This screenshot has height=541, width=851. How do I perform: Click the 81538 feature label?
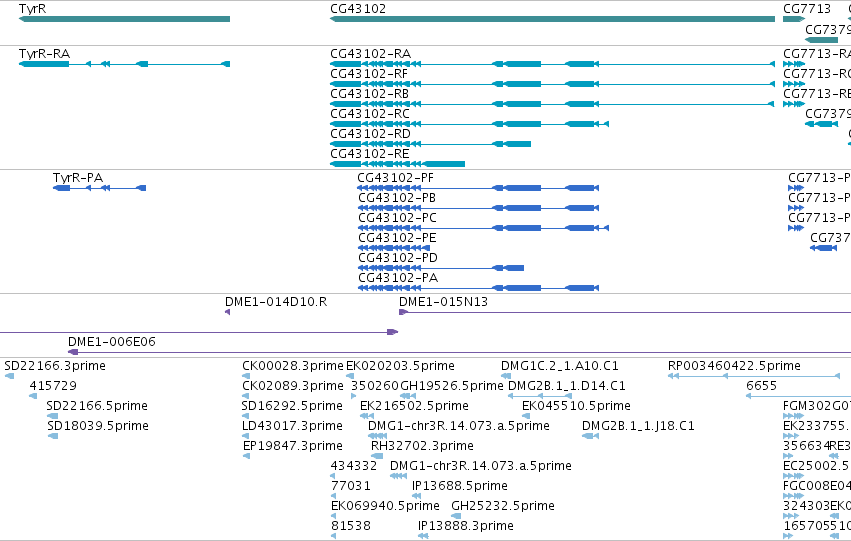point(351,526)
